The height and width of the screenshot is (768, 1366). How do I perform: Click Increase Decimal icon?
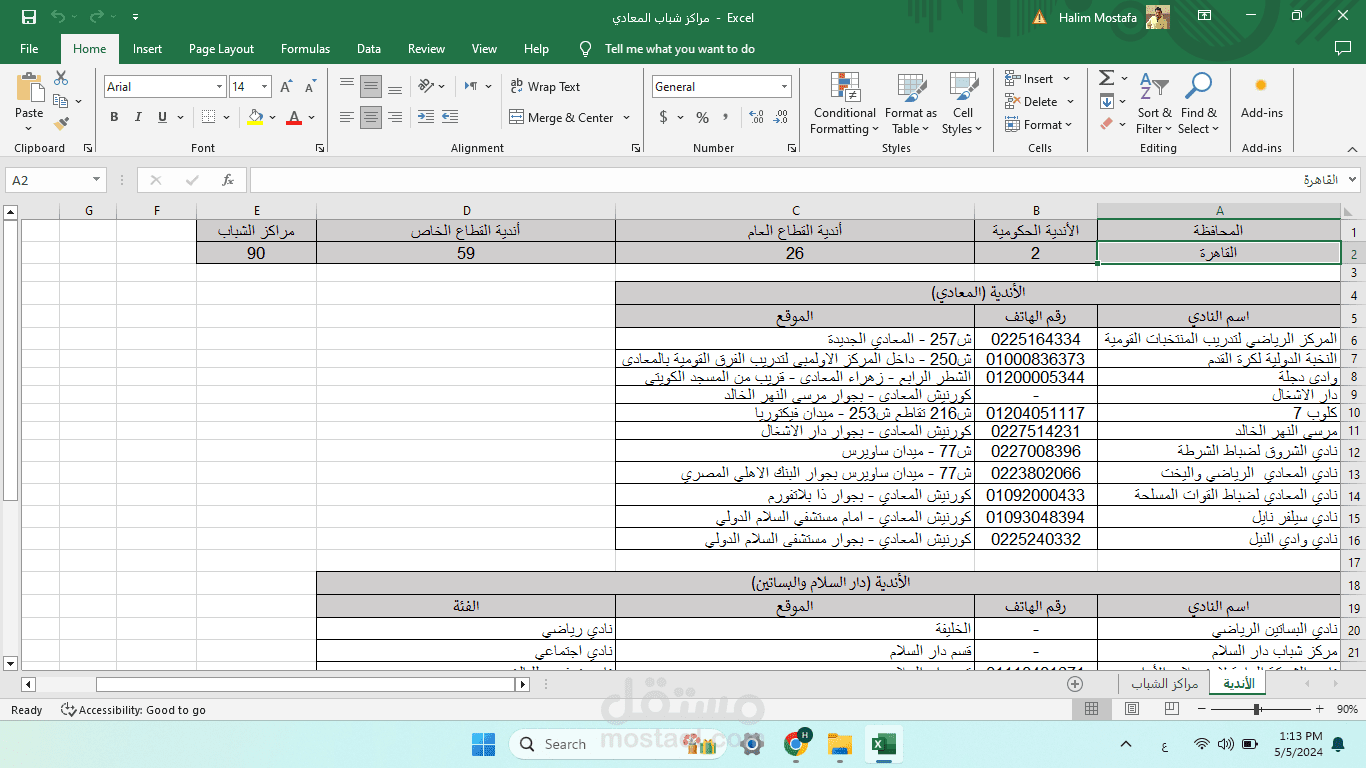754,118
